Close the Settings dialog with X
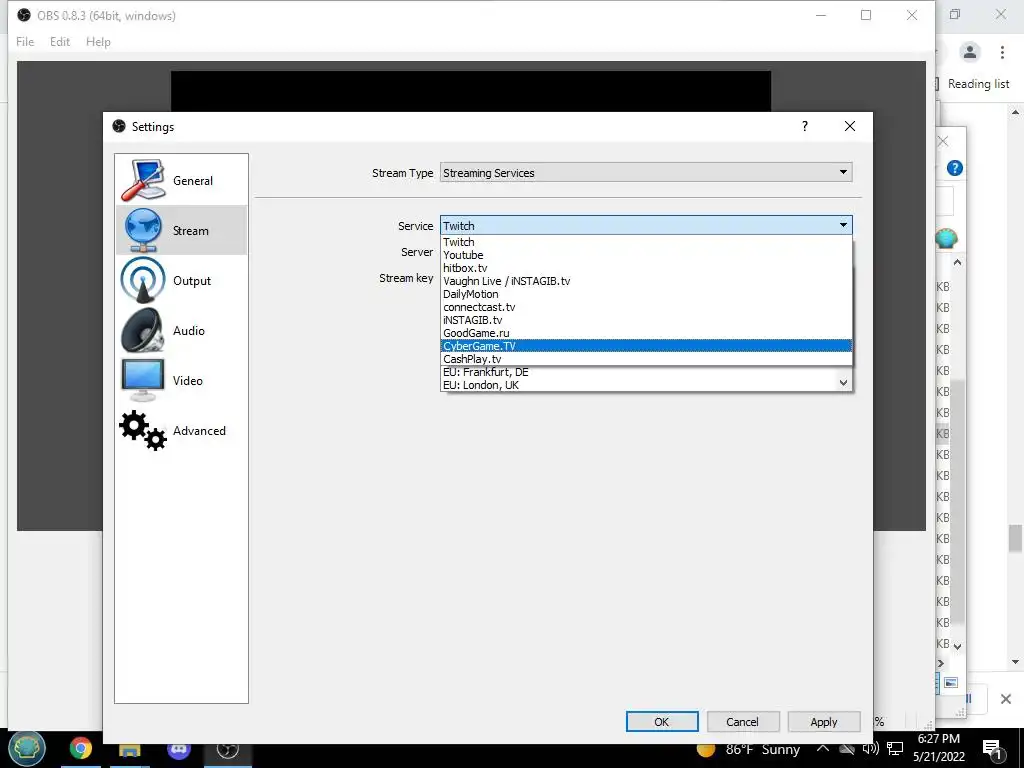The image size is (1024, 768). [x=850, y=126]
